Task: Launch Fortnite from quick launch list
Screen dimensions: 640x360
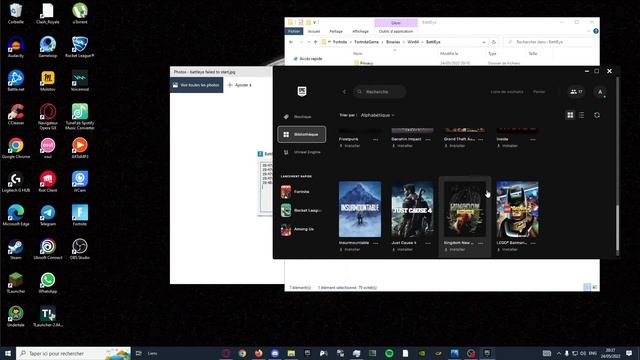Action: tap(301, 191)
